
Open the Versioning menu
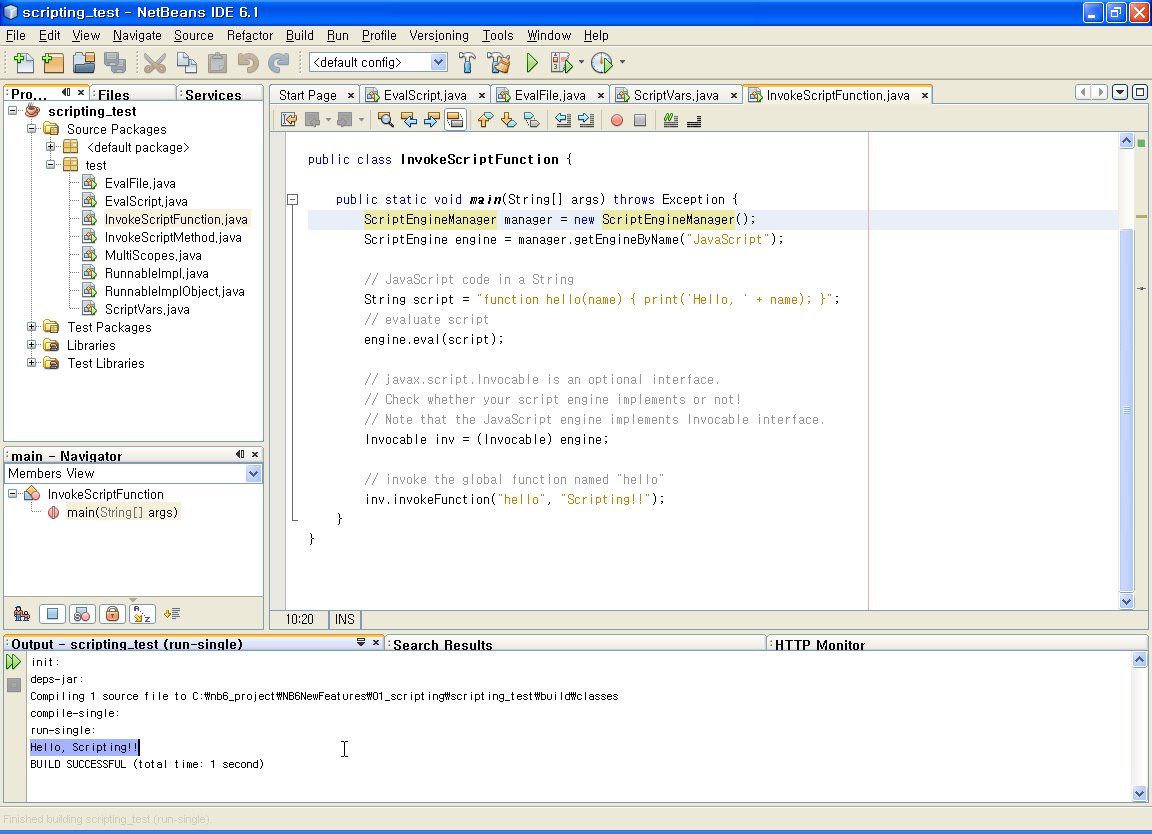pos(439,35)
